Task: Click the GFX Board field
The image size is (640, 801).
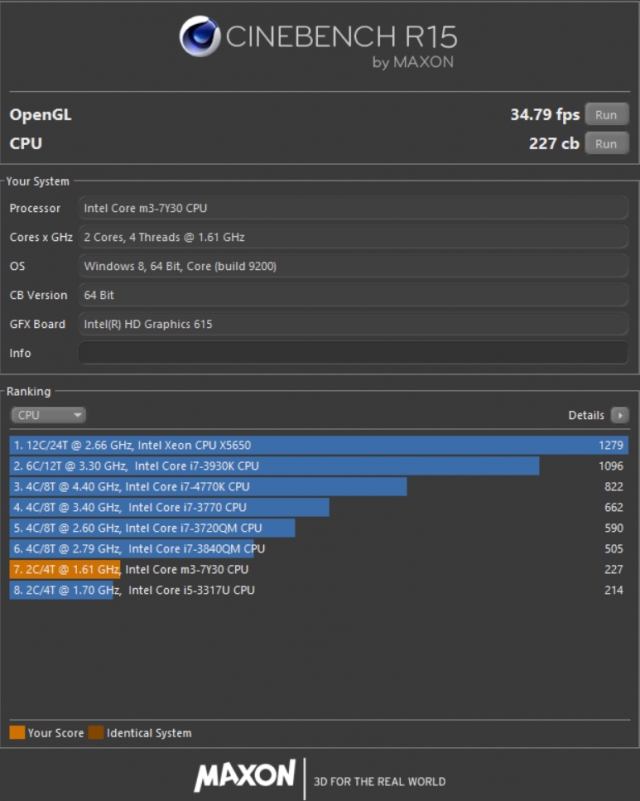Action: (353, 324)
